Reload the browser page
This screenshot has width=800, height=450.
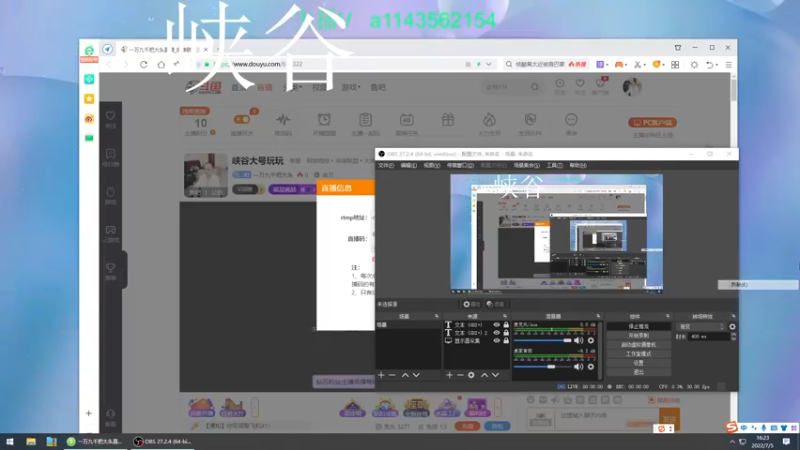pos(144,64)
